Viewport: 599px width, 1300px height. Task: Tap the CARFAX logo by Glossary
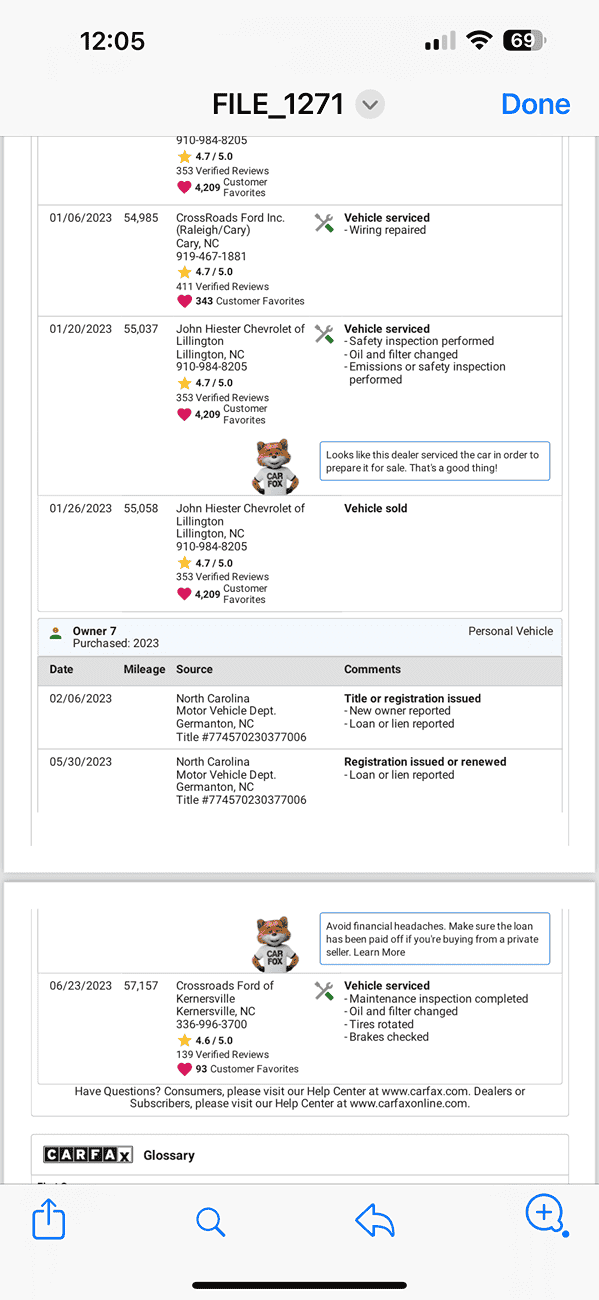pyautogui.click(x=88, y=1155)
